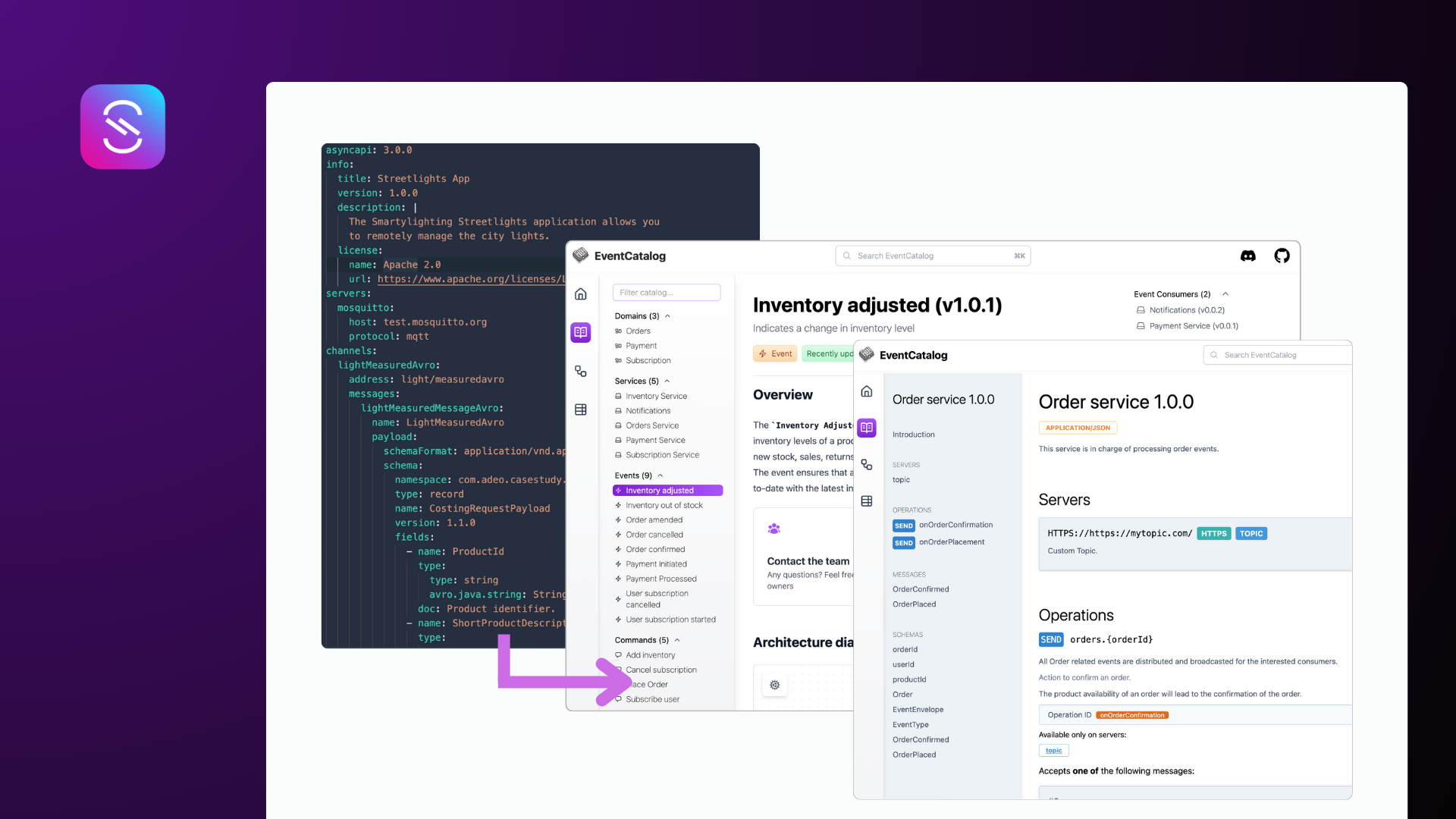Click home icon in Order service window
Screen dimensions: 1456x819
pos(867,391)
